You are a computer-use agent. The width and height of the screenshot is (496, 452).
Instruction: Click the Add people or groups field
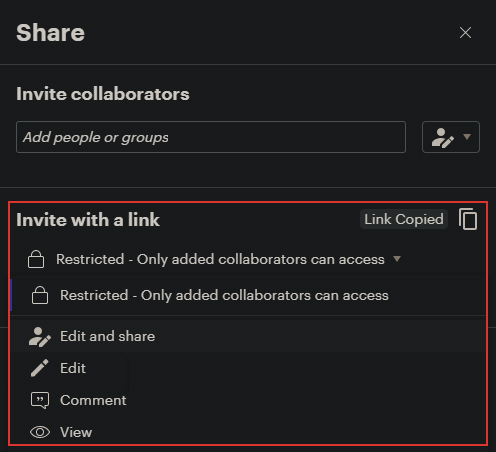click(x=211, y=137)
